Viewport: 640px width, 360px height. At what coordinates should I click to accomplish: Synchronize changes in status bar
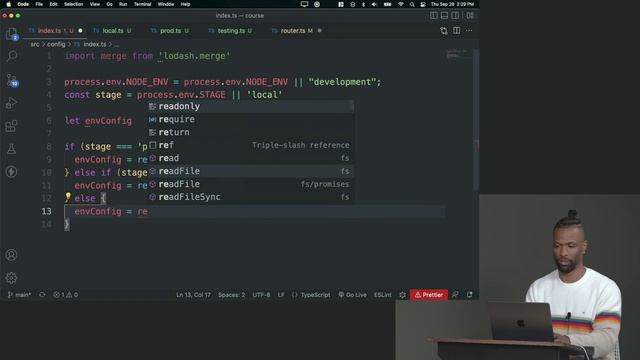click(x=42, y=295)
